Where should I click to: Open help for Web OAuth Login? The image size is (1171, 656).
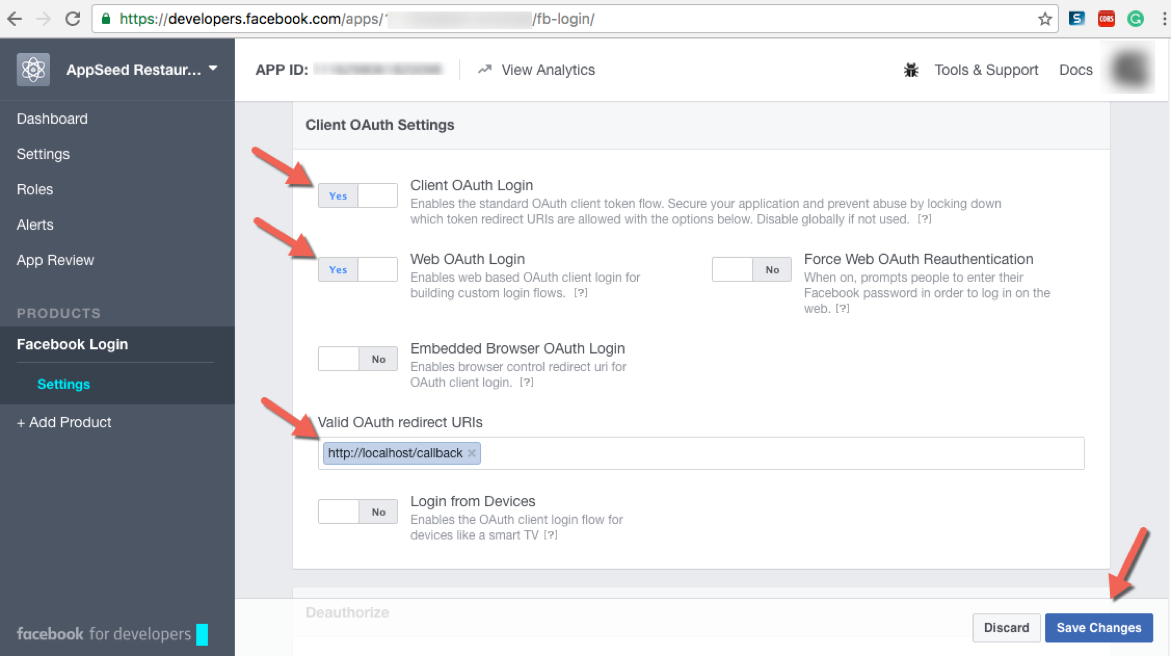[x=581, y=293]
